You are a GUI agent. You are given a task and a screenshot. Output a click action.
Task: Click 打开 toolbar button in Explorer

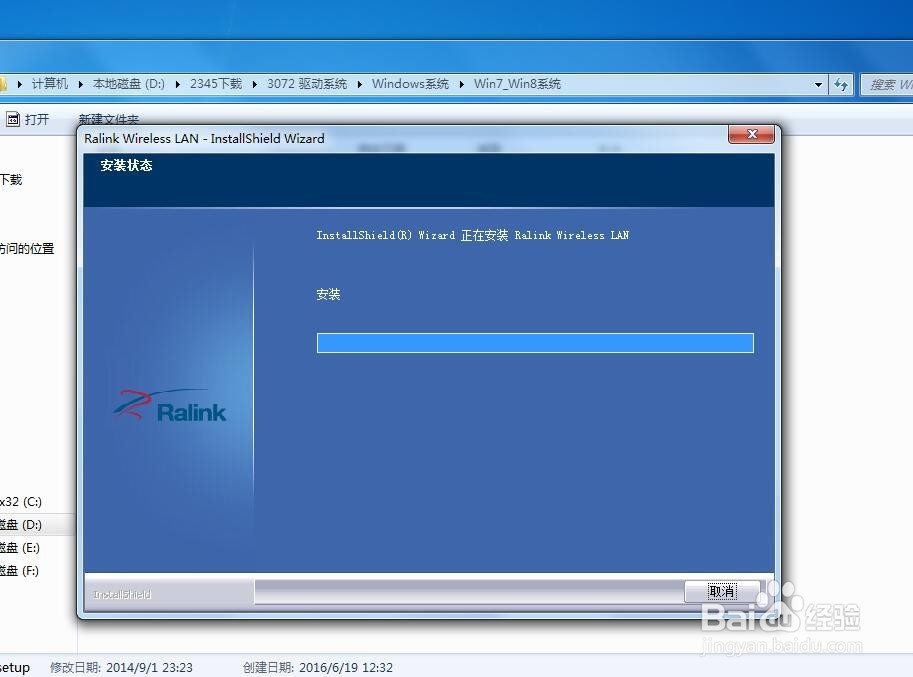[x=28, y=119]
